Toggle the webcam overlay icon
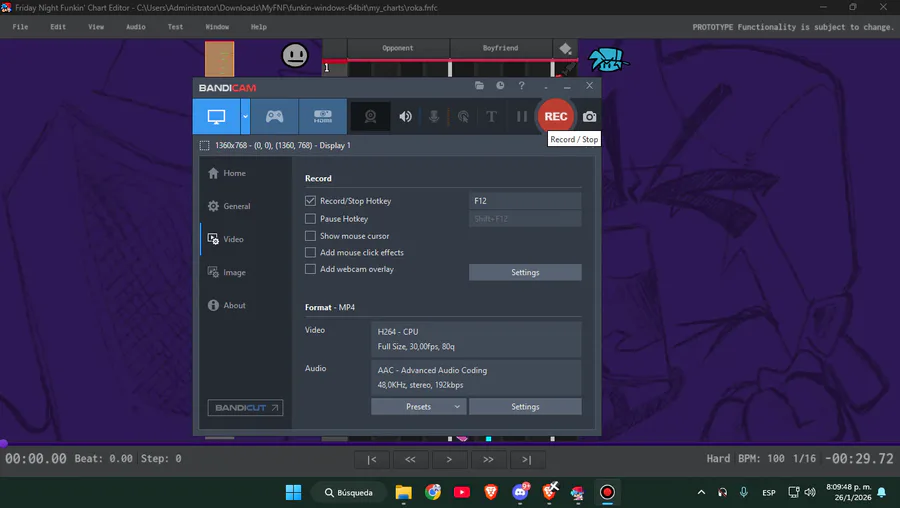900x508 pixels. pyautogui.click(x=370, y=117)
